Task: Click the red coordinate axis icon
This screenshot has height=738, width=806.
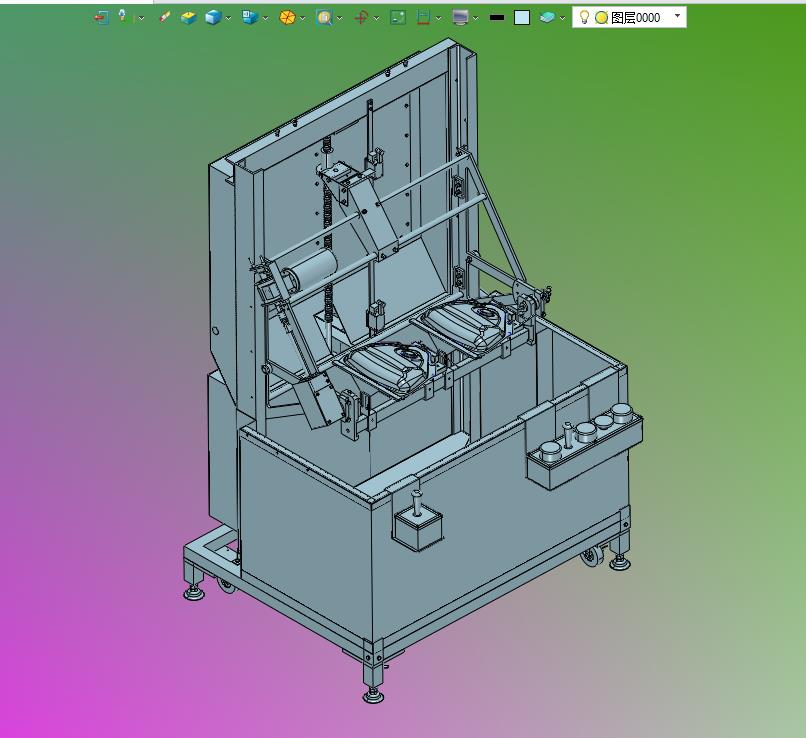Action: [x=361, y=18]
